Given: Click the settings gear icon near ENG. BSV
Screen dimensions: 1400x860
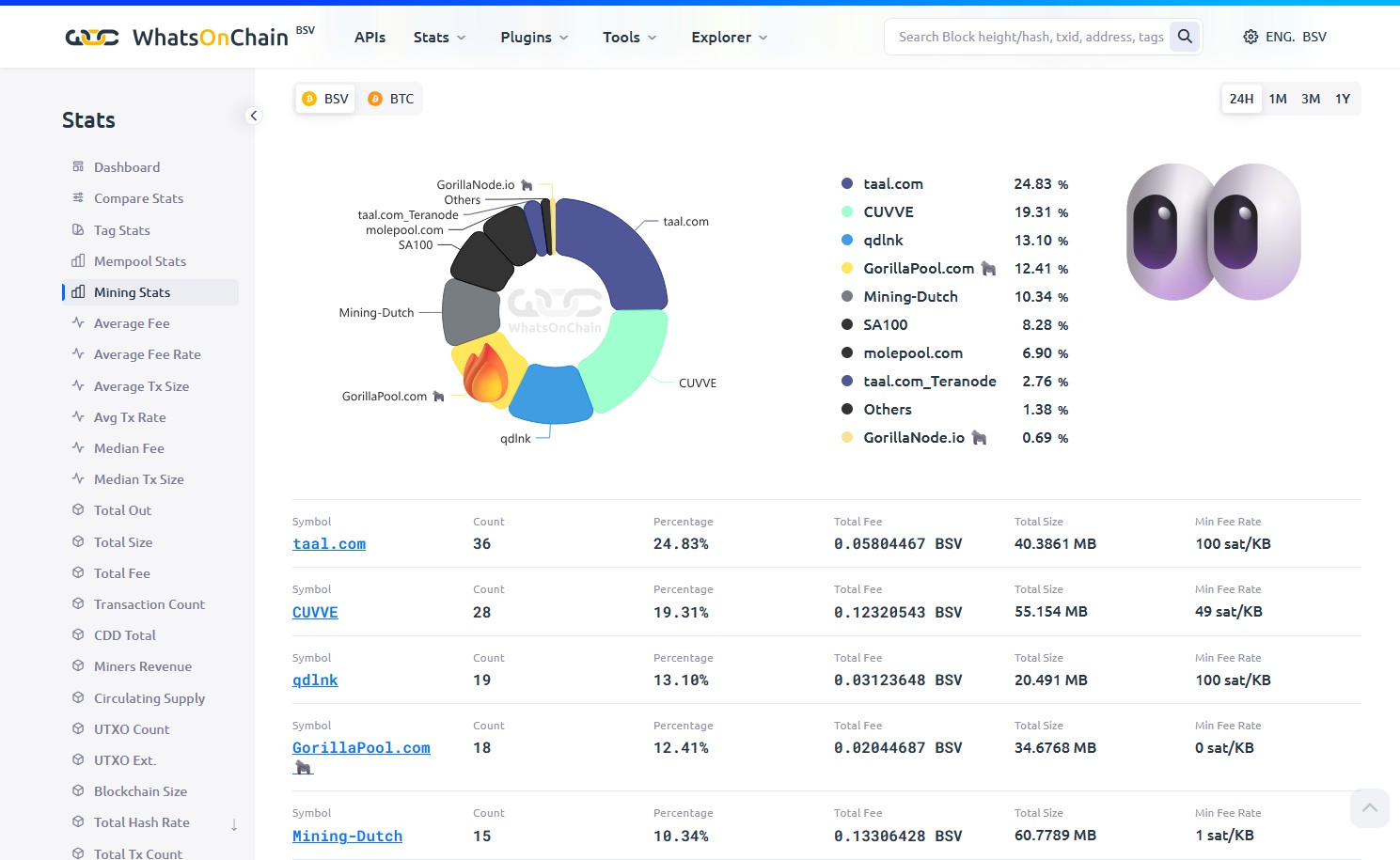Looking at the screenshot, I should 1251,37.
